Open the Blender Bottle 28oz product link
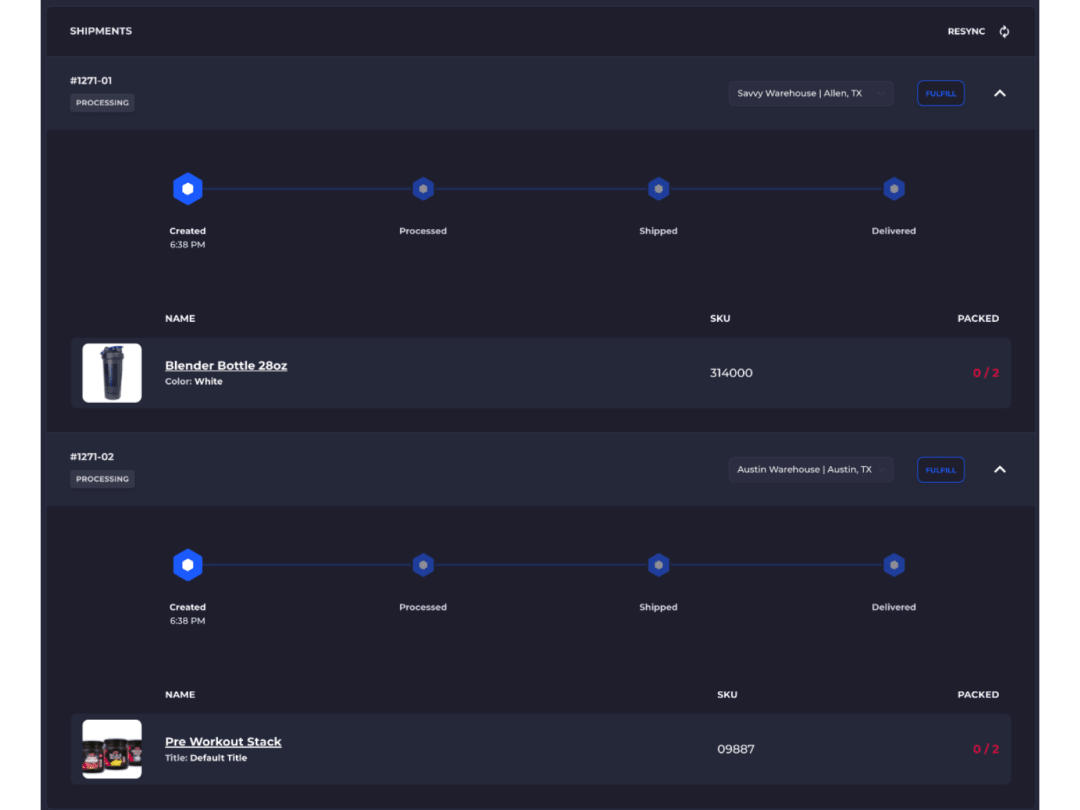The height and width of the screenshot is (810, 1080). (226, 366)
